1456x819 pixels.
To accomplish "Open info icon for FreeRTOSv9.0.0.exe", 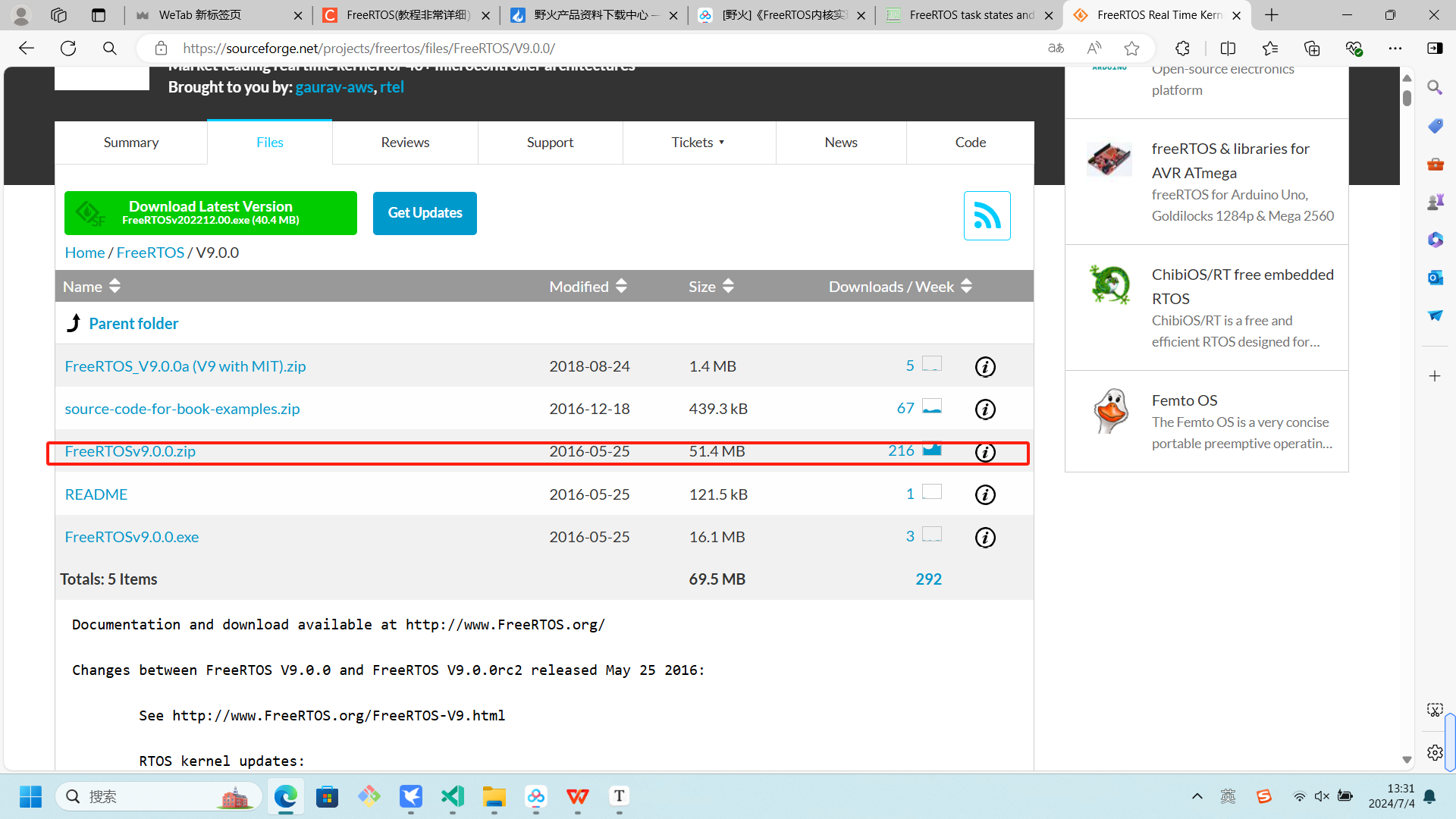I will tap(984, 538).
